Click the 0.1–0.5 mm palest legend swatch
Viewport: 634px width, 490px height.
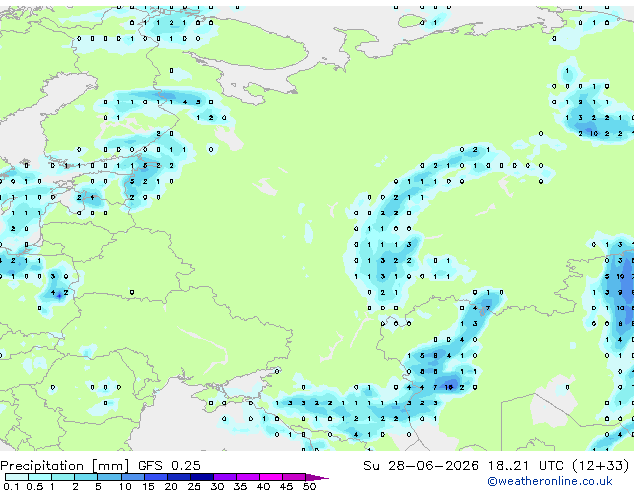[17, 477]
